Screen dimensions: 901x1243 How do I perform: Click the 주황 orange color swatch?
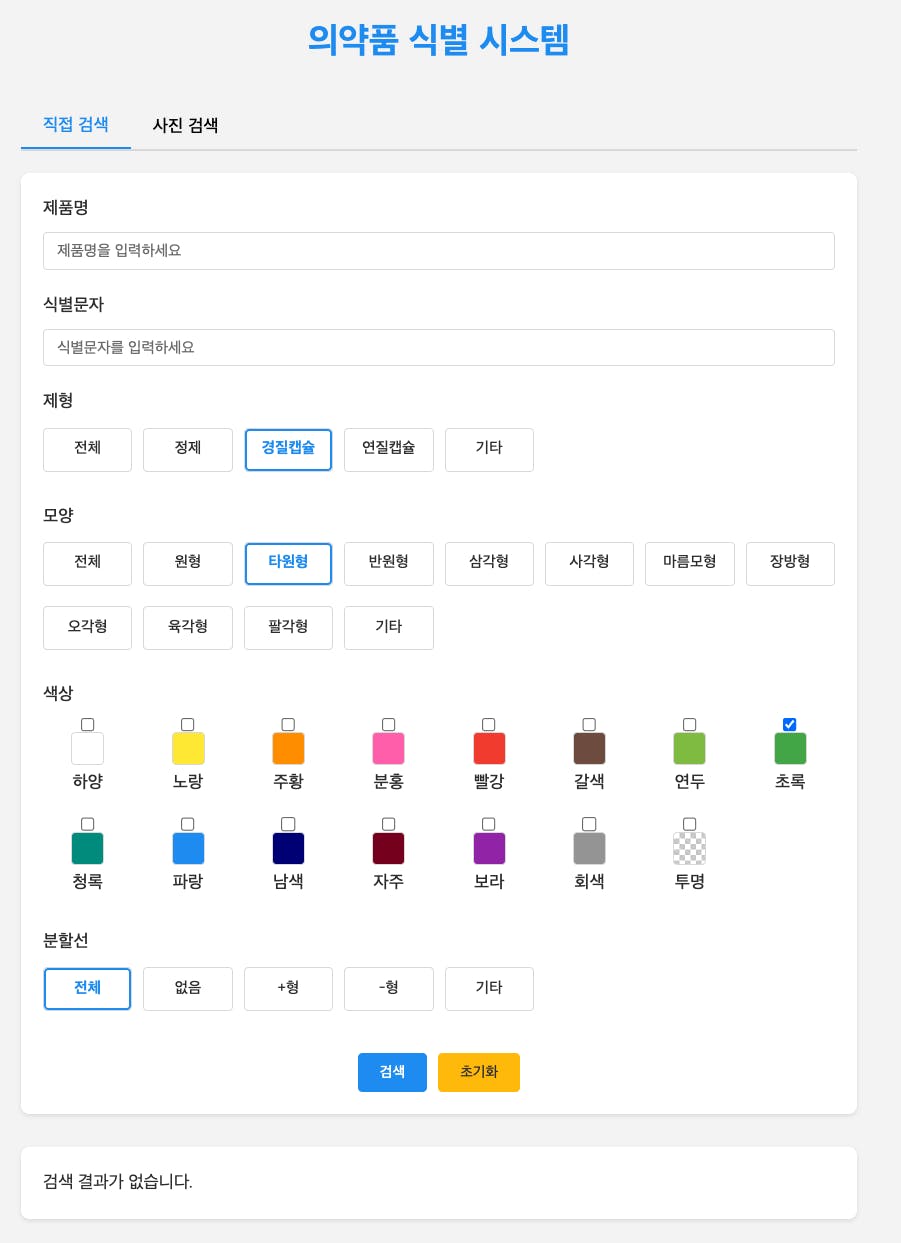tap(288, 748)
